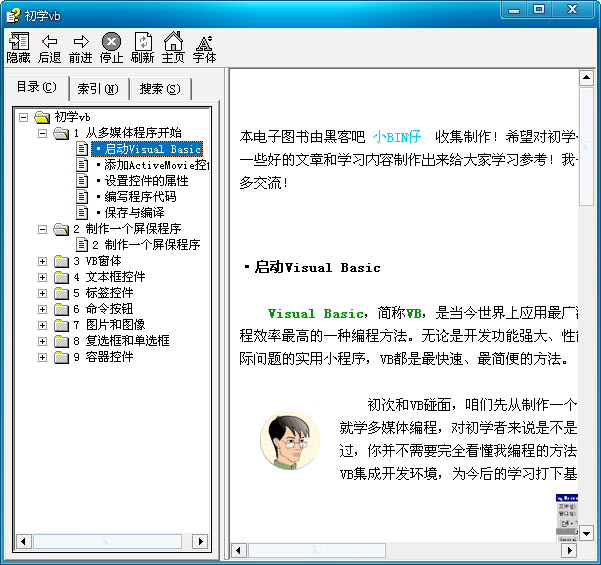Screen dimensions: 601x565
Task: Select topic 启动Visual Basic in tree
Action: [x=147, y=149]
